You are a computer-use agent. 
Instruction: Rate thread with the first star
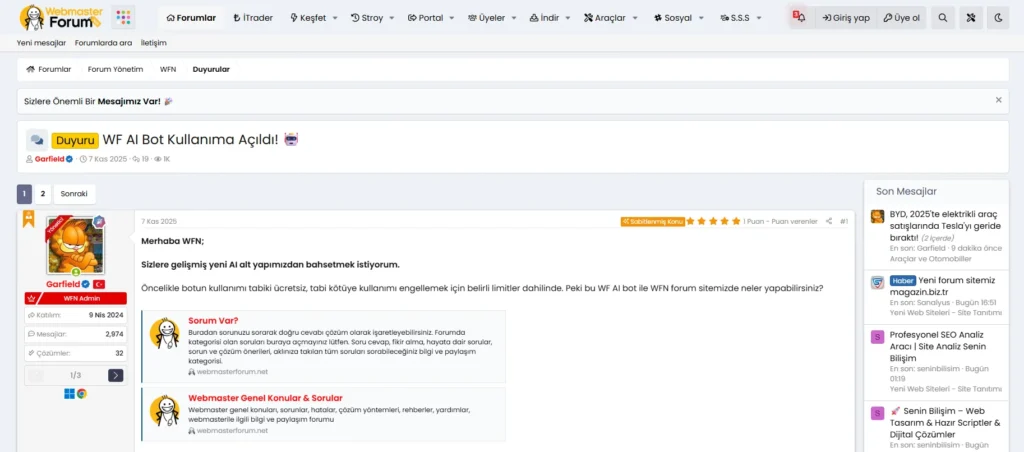692,221
